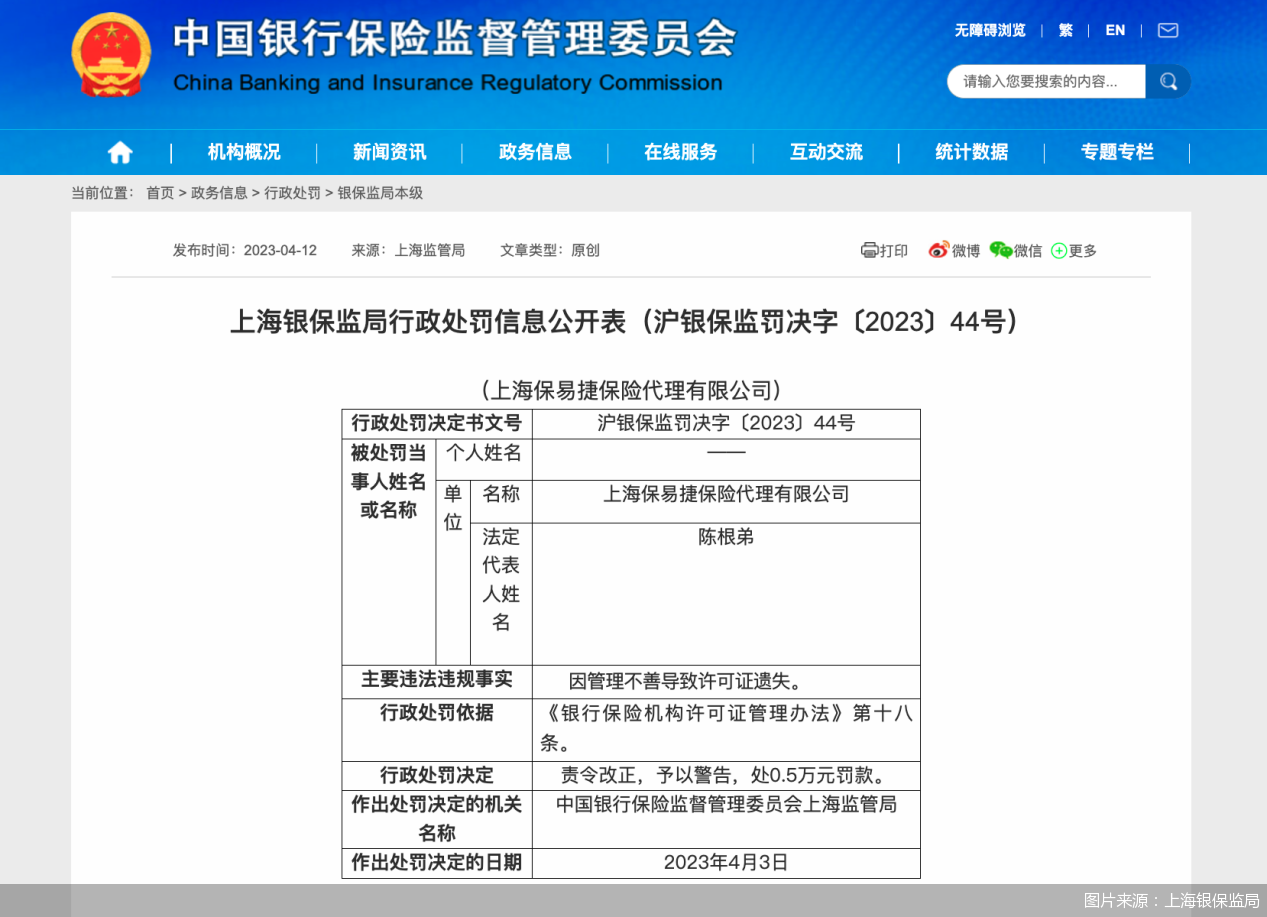This screenshot has height=917, width=1267.
Task: Open the 统计数据 menu
Action: coord(971,151)
